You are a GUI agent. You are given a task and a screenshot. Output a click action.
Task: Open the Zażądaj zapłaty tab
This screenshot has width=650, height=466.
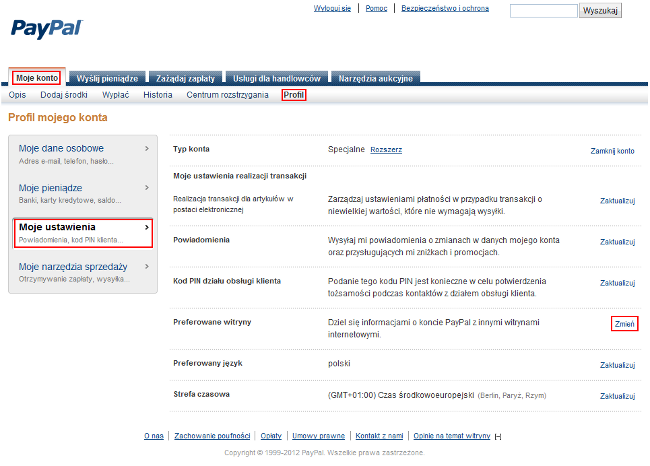point(188,78)
